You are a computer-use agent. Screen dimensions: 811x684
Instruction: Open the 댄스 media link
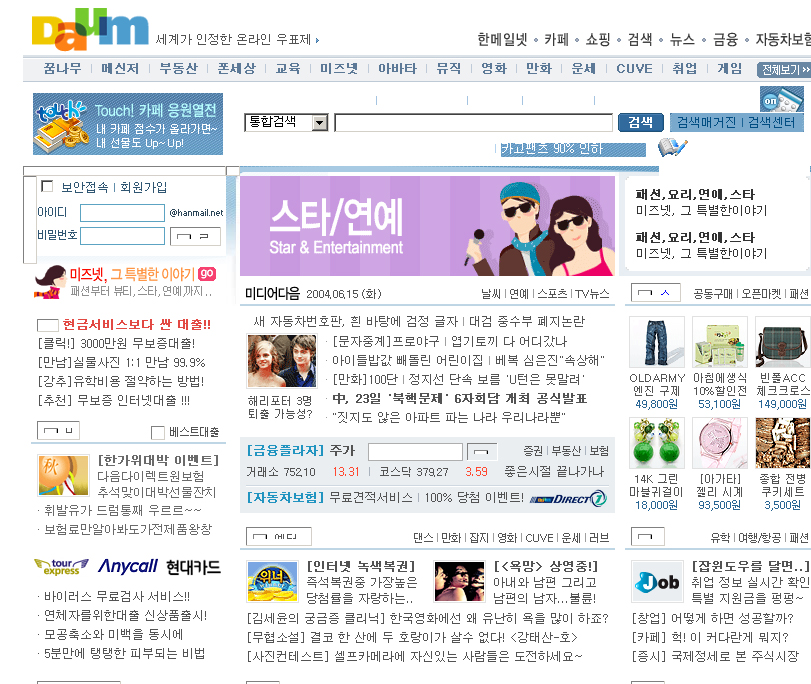click(x=423, y=538)
